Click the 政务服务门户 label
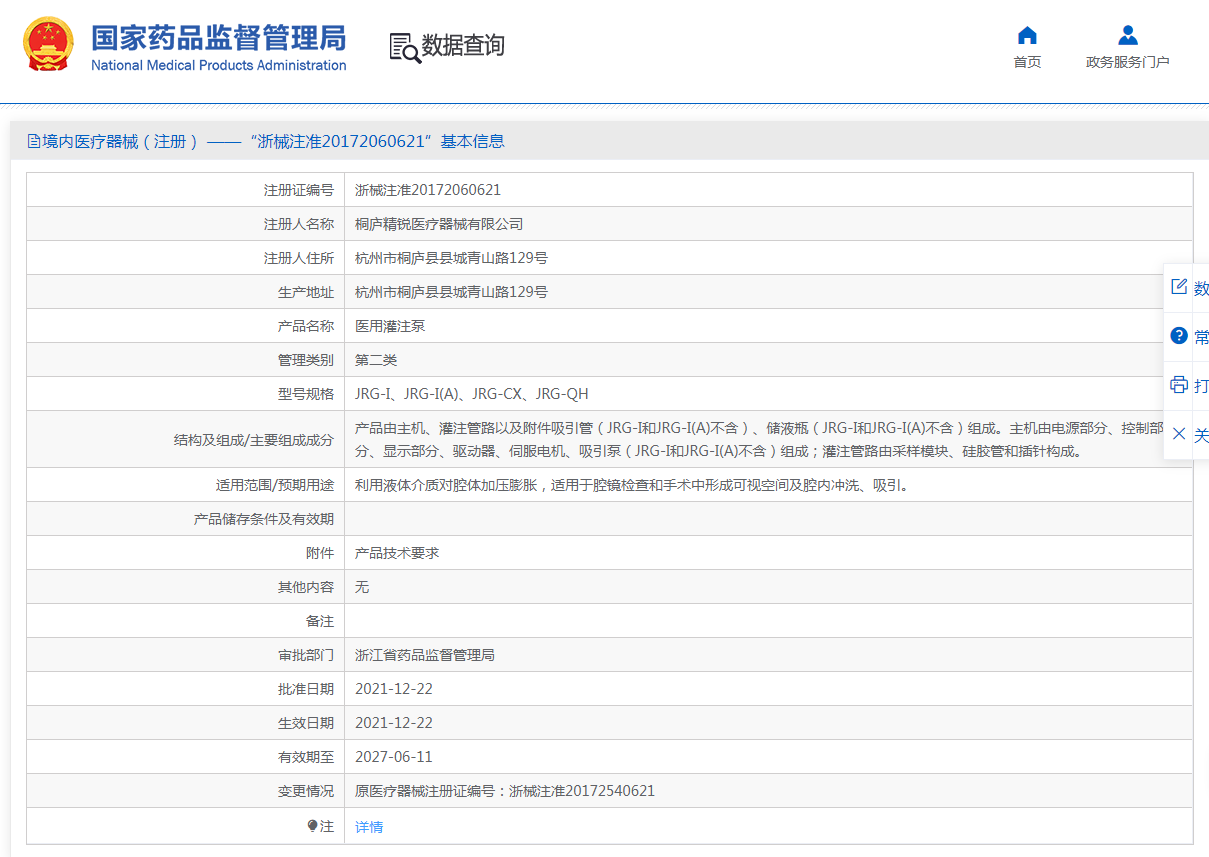Image resolution: width=1209 pixels, height=857 pixels. pyautogui.click(x=1128, y=62)
